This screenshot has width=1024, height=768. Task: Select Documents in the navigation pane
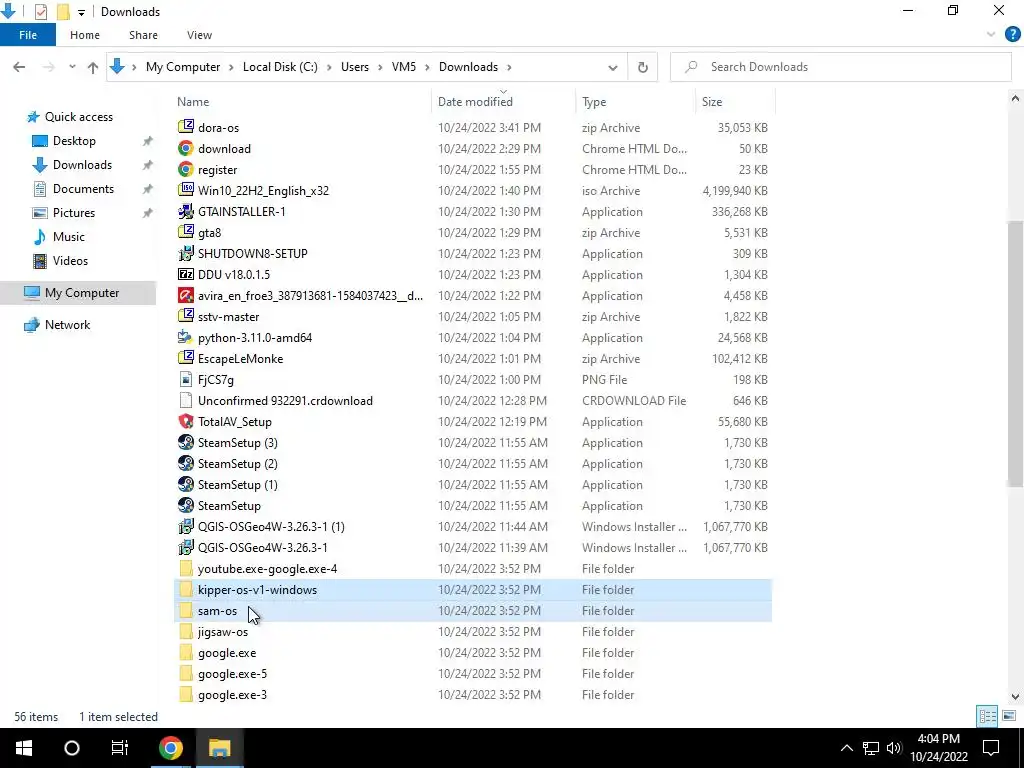click(x=83, y=189)
